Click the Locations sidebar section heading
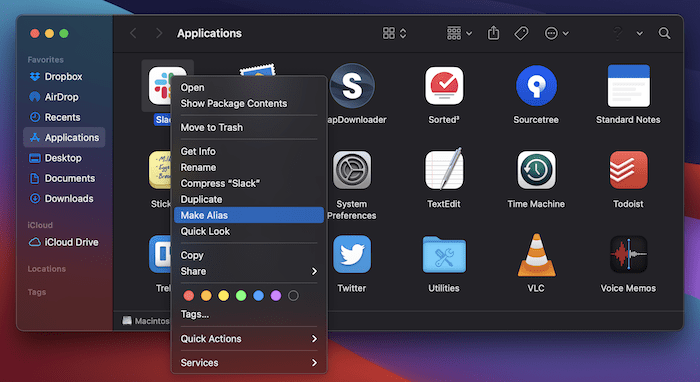The image size is (700, 382). [x=46, y=269]
